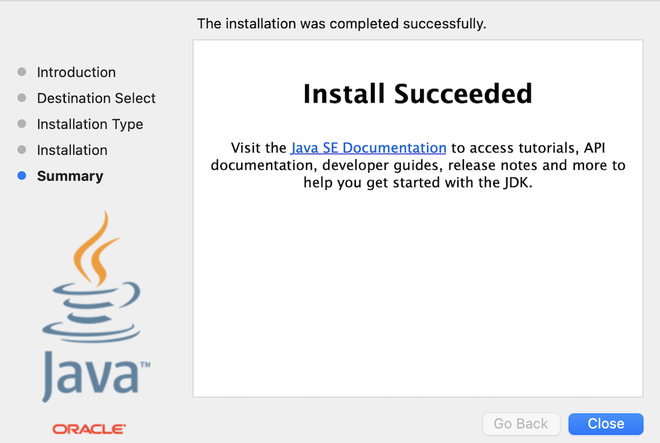
Task: Click the gray bullet beside Introduction
Action: tap(22, 72)
